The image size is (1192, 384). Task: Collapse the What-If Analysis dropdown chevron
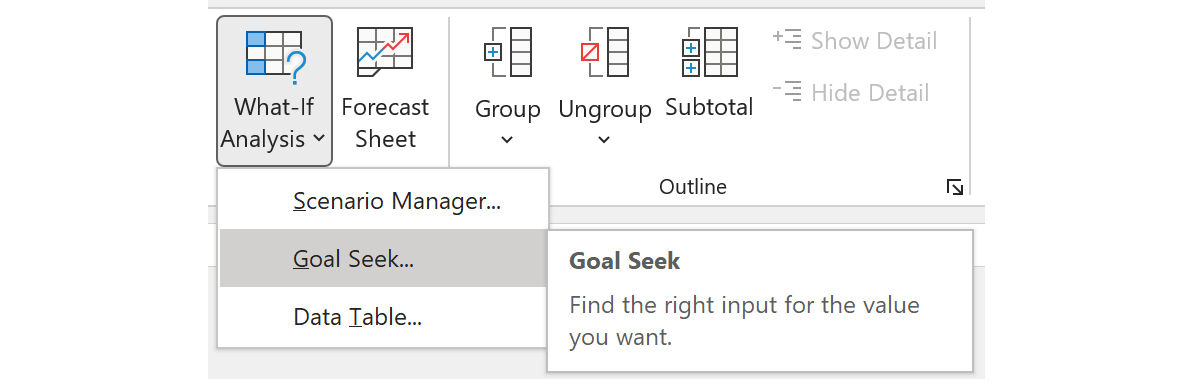coord(319,139)
